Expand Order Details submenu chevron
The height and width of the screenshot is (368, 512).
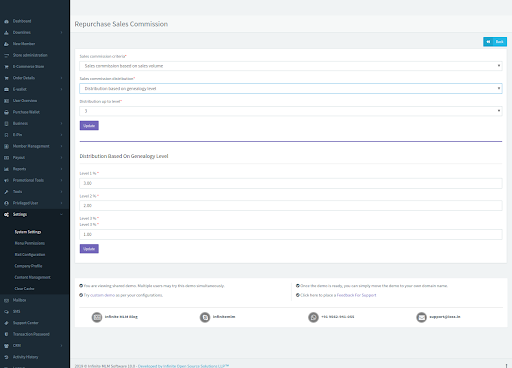[62, 78]
